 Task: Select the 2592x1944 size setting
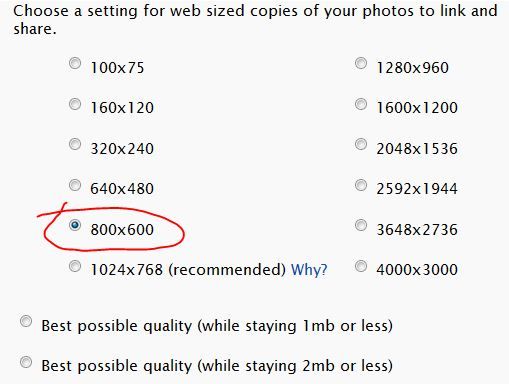361,185
